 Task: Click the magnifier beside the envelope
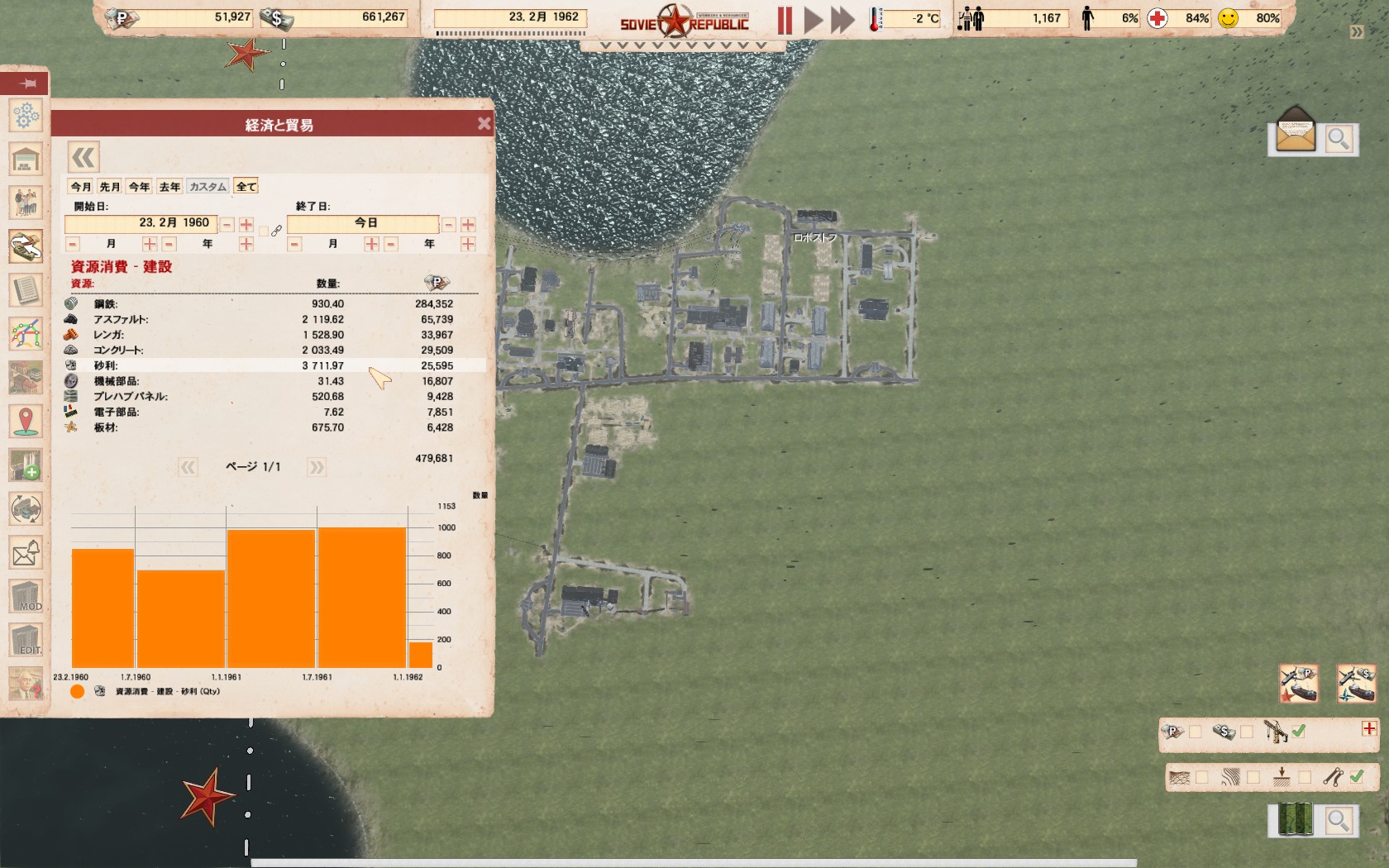tap(1338, 139)
